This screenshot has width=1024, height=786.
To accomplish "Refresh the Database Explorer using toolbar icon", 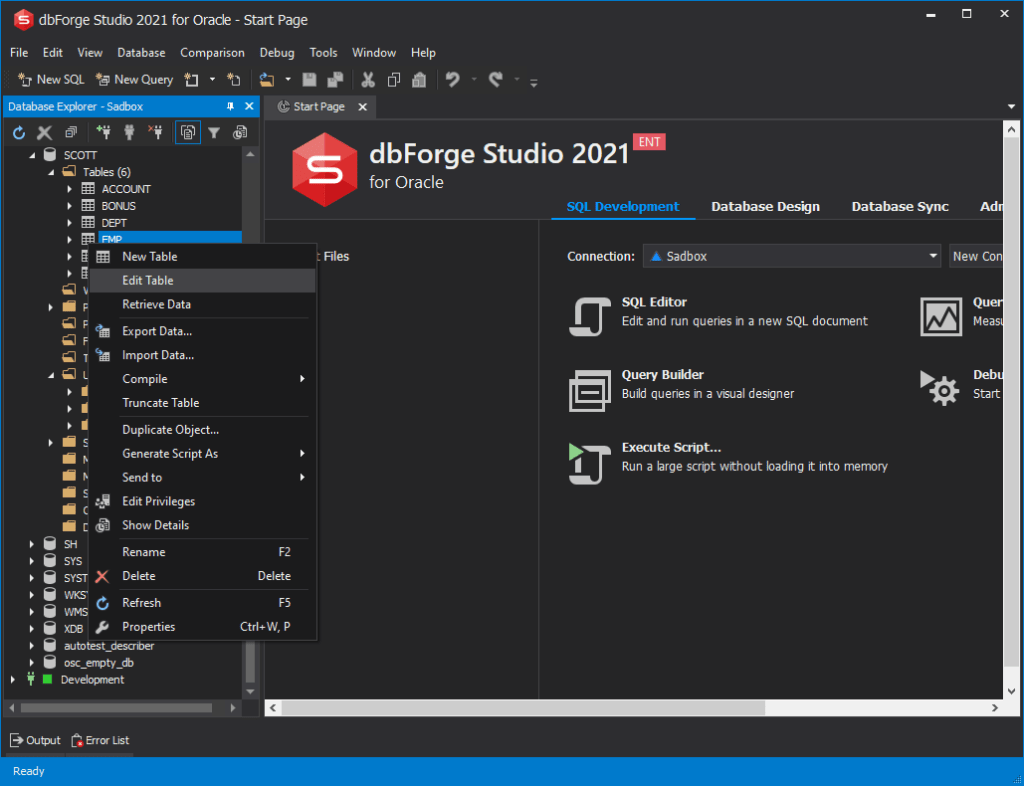I will click(x=18, y=132).
